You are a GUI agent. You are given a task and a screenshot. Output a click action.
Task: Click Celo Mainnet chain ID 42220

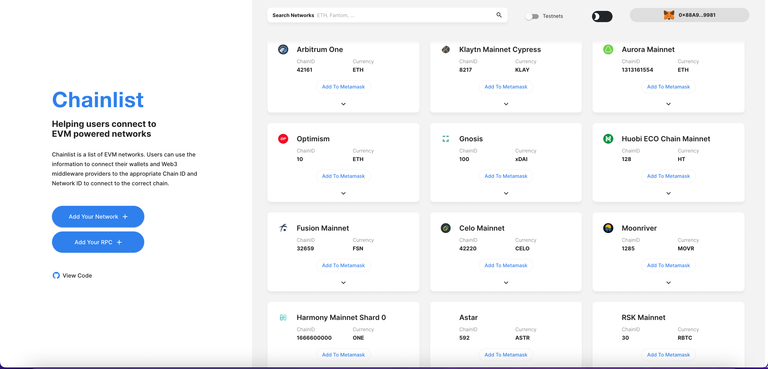(x=468, y=248)
